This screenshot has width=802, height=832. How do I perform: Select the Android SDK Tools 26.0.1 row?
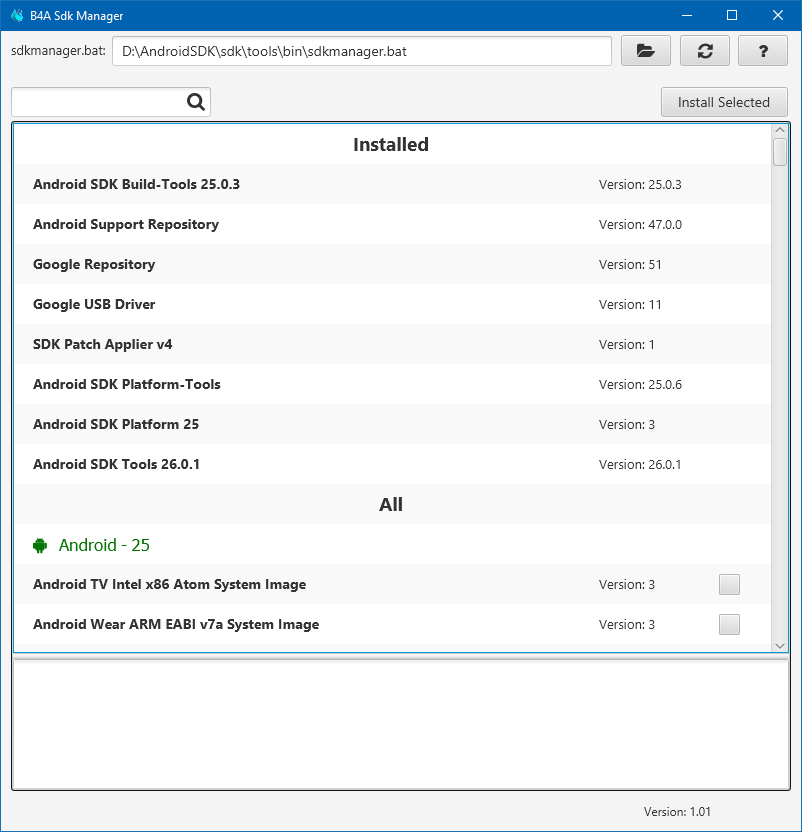click(392, 464)
